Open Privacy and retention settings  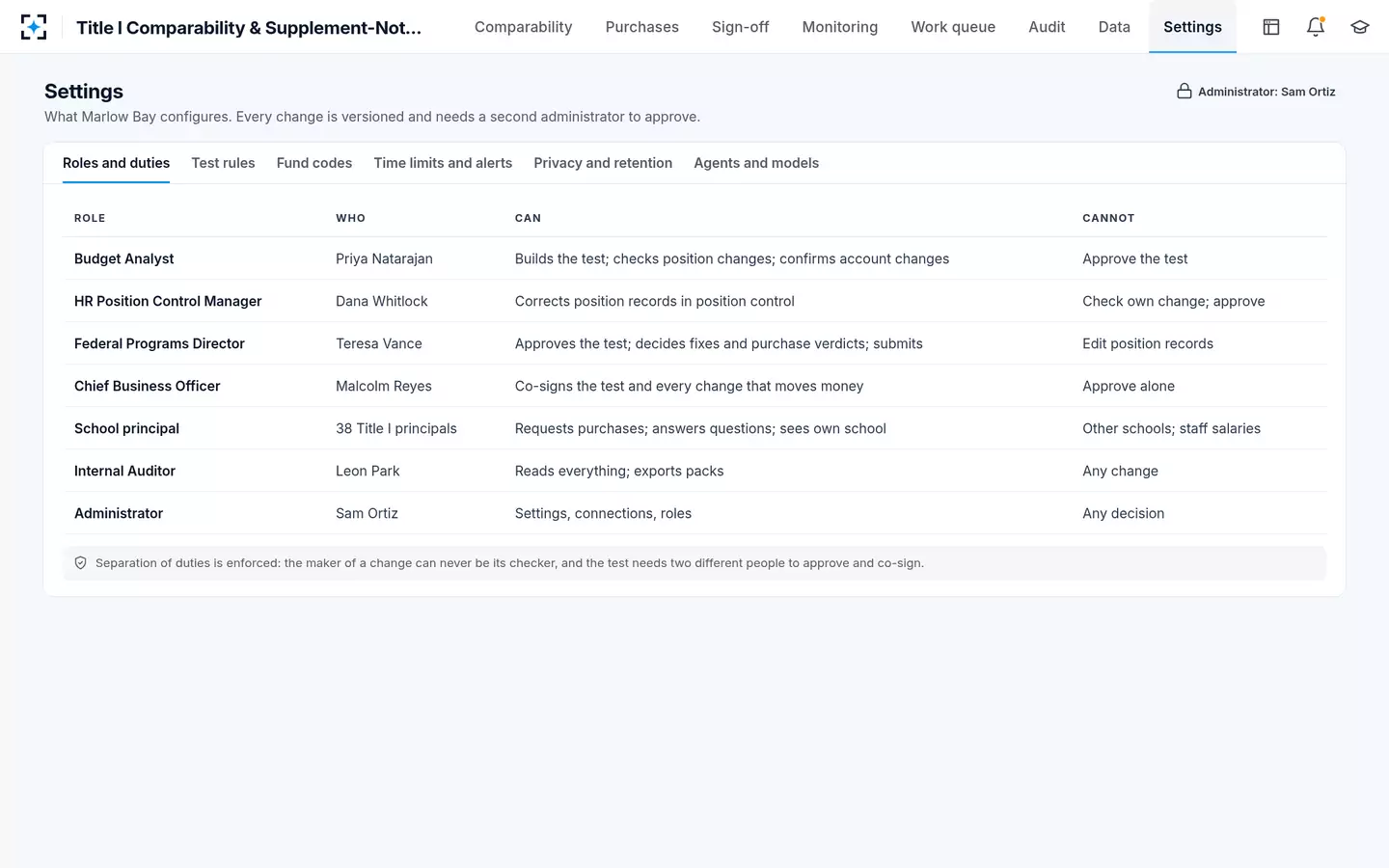603,163
